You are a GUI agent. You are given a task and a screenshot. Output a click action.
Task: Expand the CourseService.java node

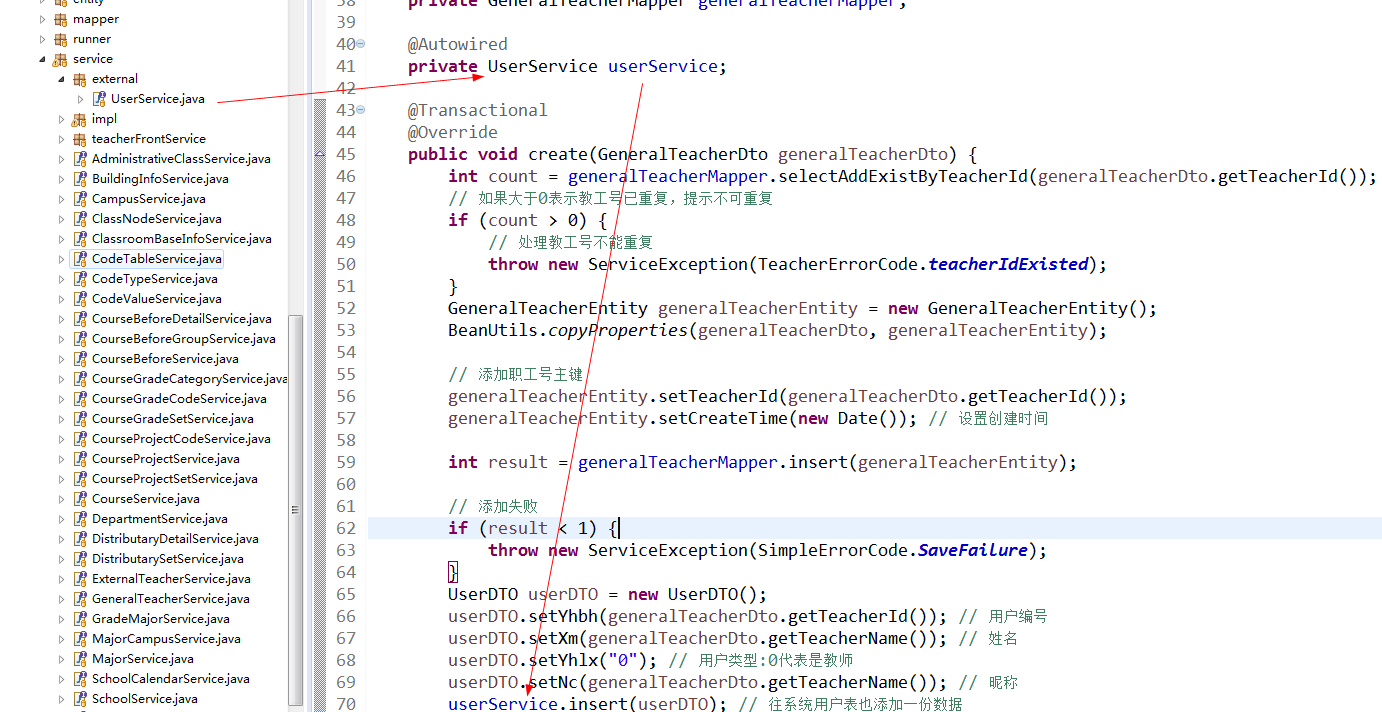click(x=62, y=499)
